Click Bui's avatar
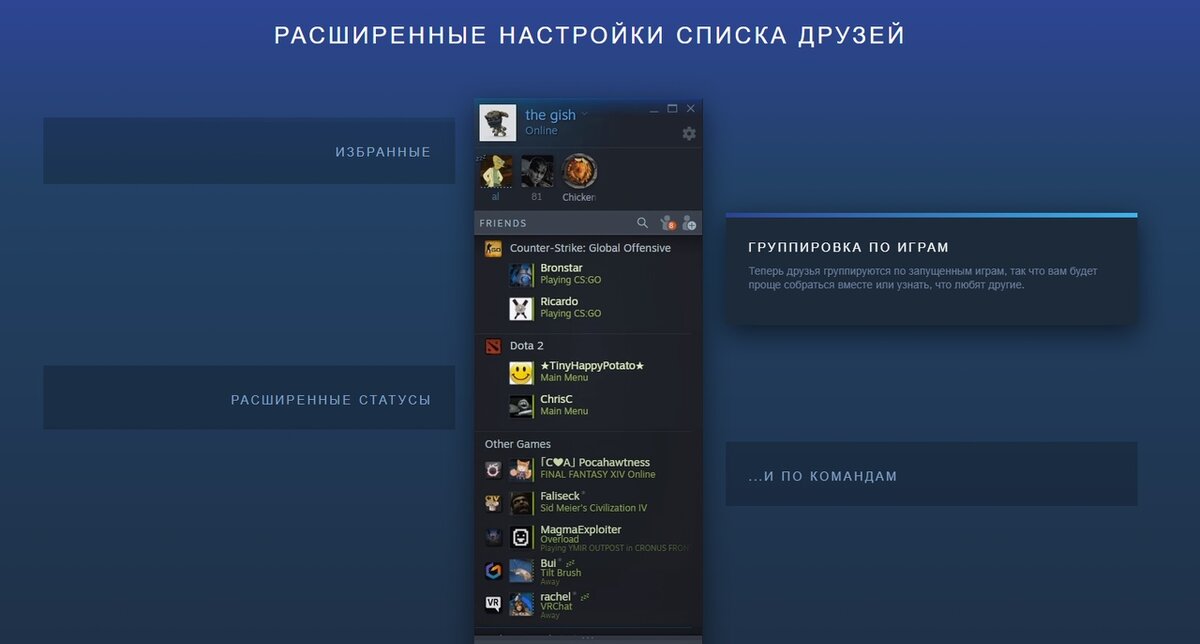Screen dimensions: 1200x644 coord(521,571)
